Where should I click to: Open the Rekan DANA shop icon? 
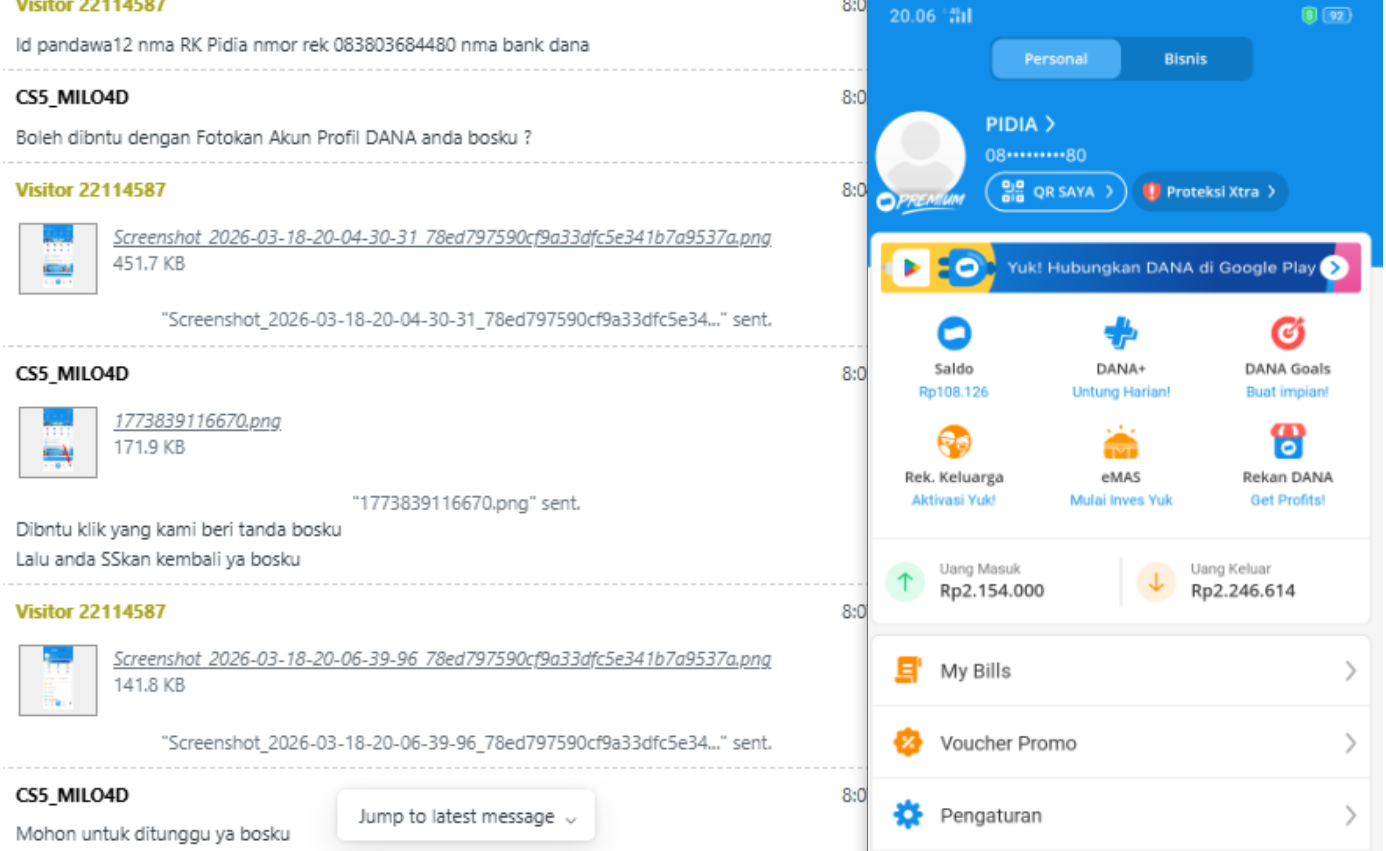point(1288,441)
